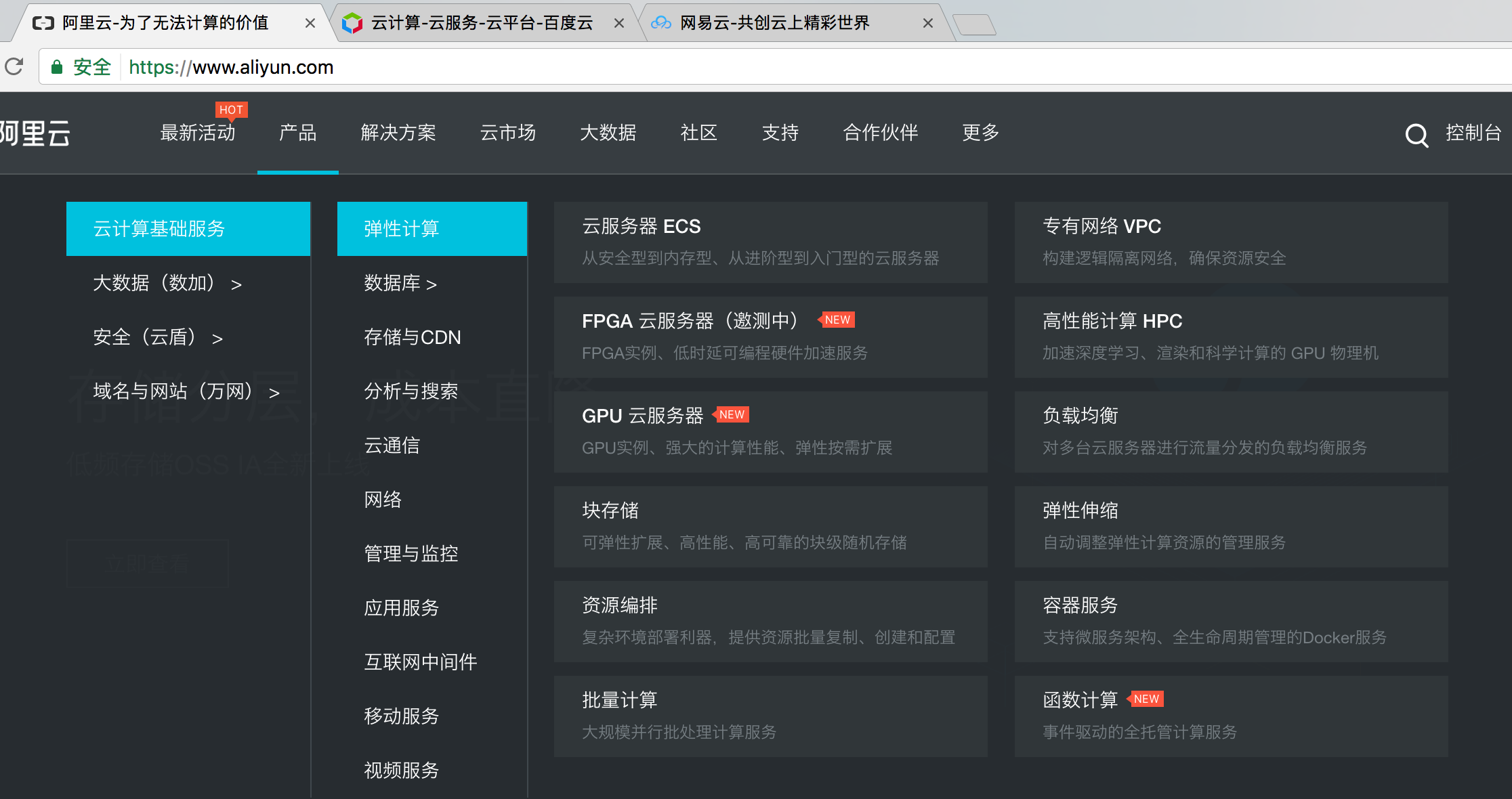Open 最新活动 navigation menu
The height and width of the screenshot is (799, 1512).
pos(198,133)
